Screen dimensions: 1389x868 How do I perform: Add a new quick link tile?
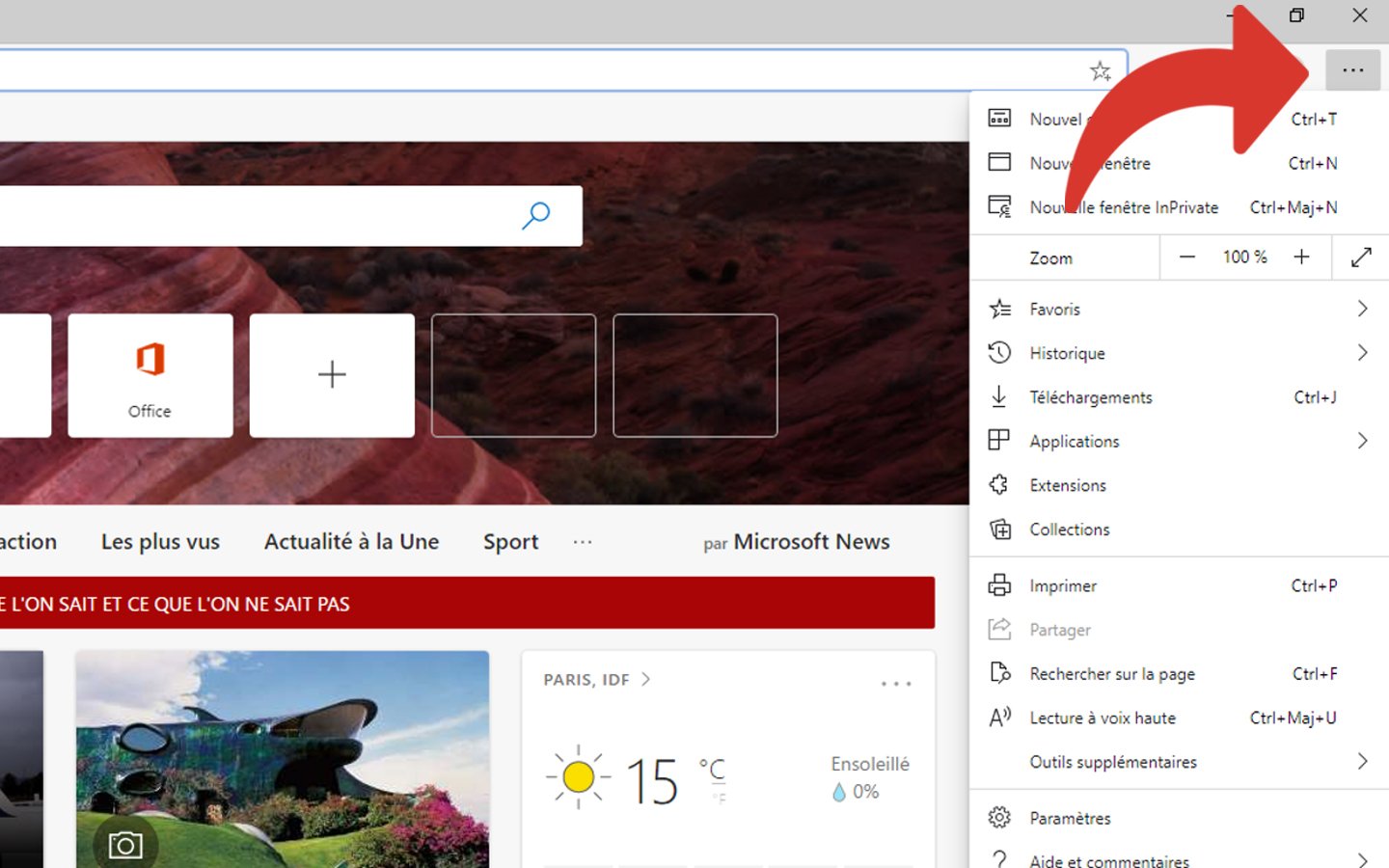pos(332,375)
